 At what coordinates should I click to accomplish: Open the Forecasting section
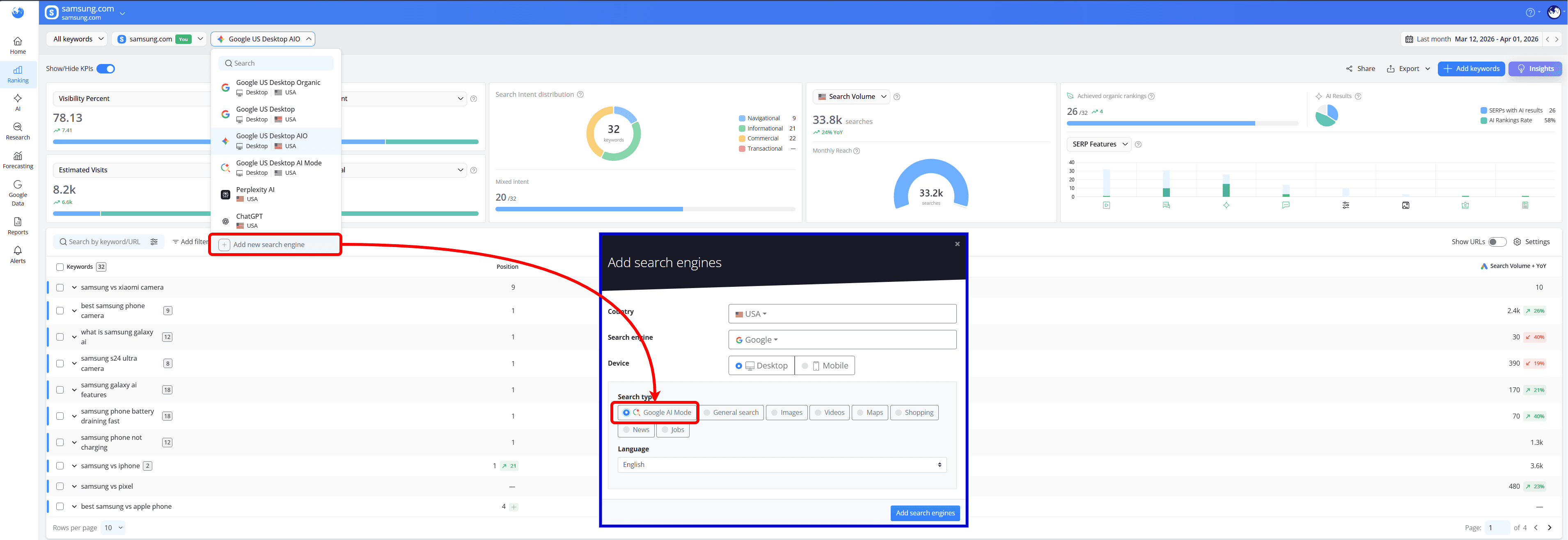click(18, 160)
